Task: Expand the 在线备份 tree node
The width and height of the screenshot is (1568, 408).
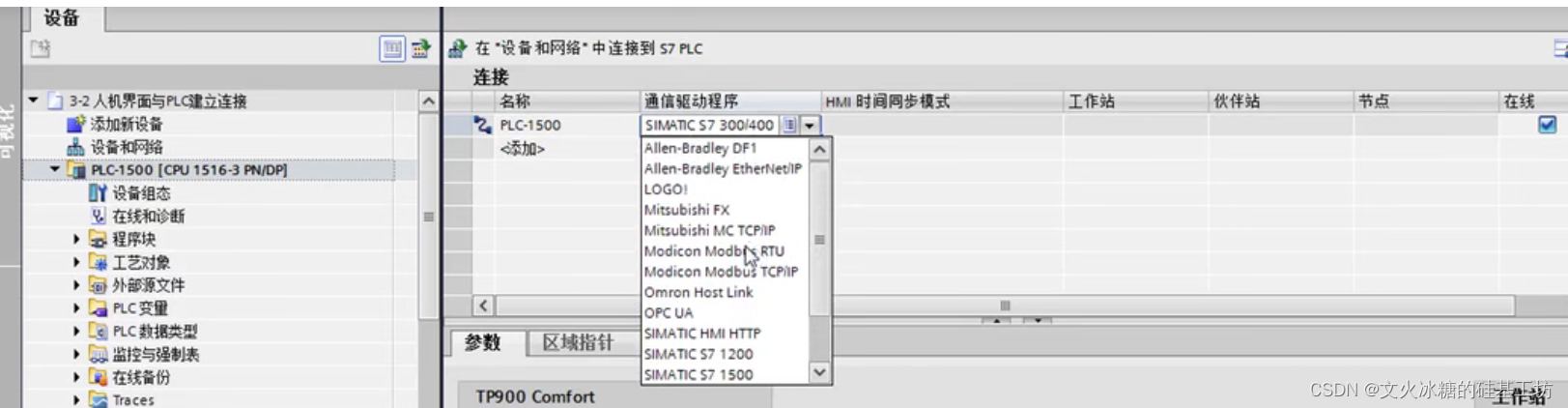Action: point(77,377)
